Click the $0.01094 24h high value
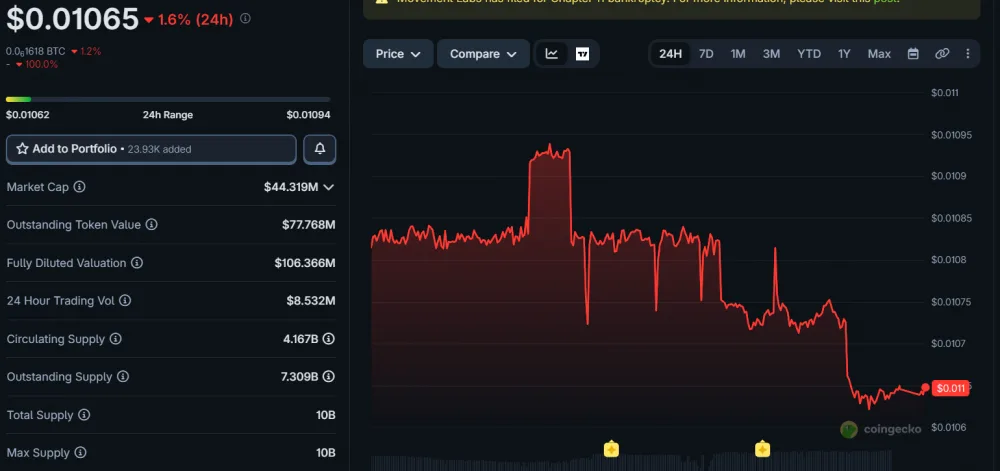This screenshot has height=471, width=1000. pyautogui.click(x=308, y=115)
